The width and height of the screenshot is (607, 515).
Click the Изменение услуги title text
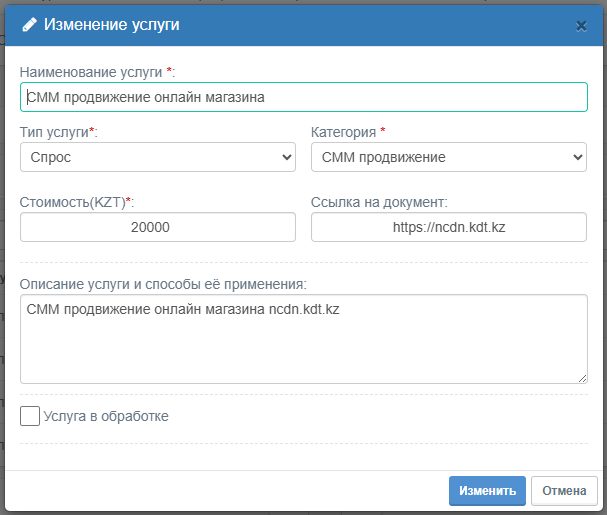[x=111, y=25]
